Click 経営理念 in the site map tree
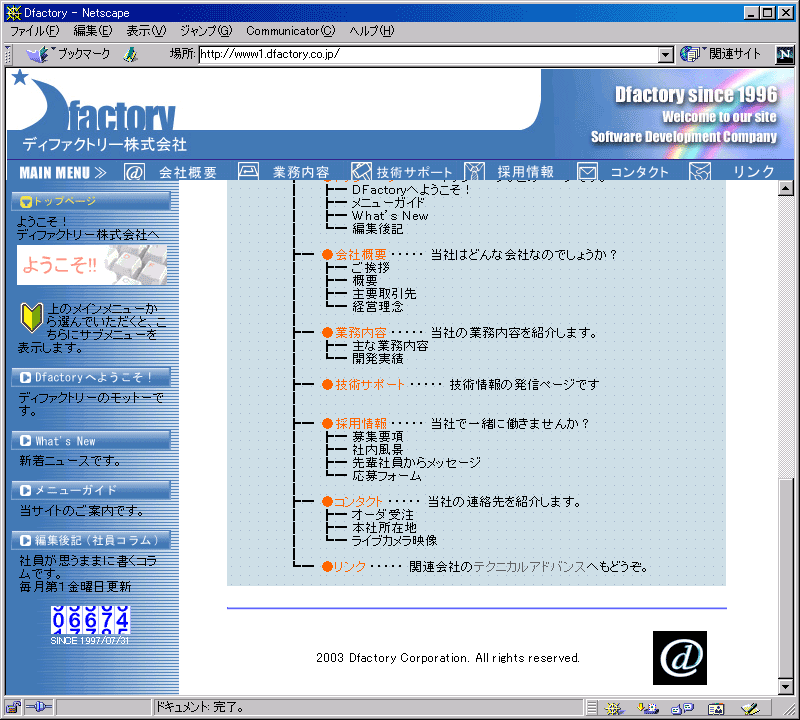The width and height of the screenshot is (800, 720). point(378,307)
